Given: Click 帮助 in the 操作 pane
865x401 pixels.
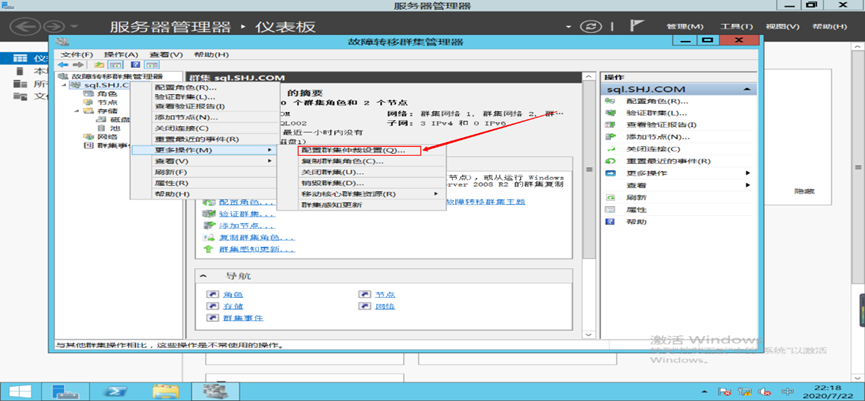Looking at the screenshot, I should click(x=637, y=222).
